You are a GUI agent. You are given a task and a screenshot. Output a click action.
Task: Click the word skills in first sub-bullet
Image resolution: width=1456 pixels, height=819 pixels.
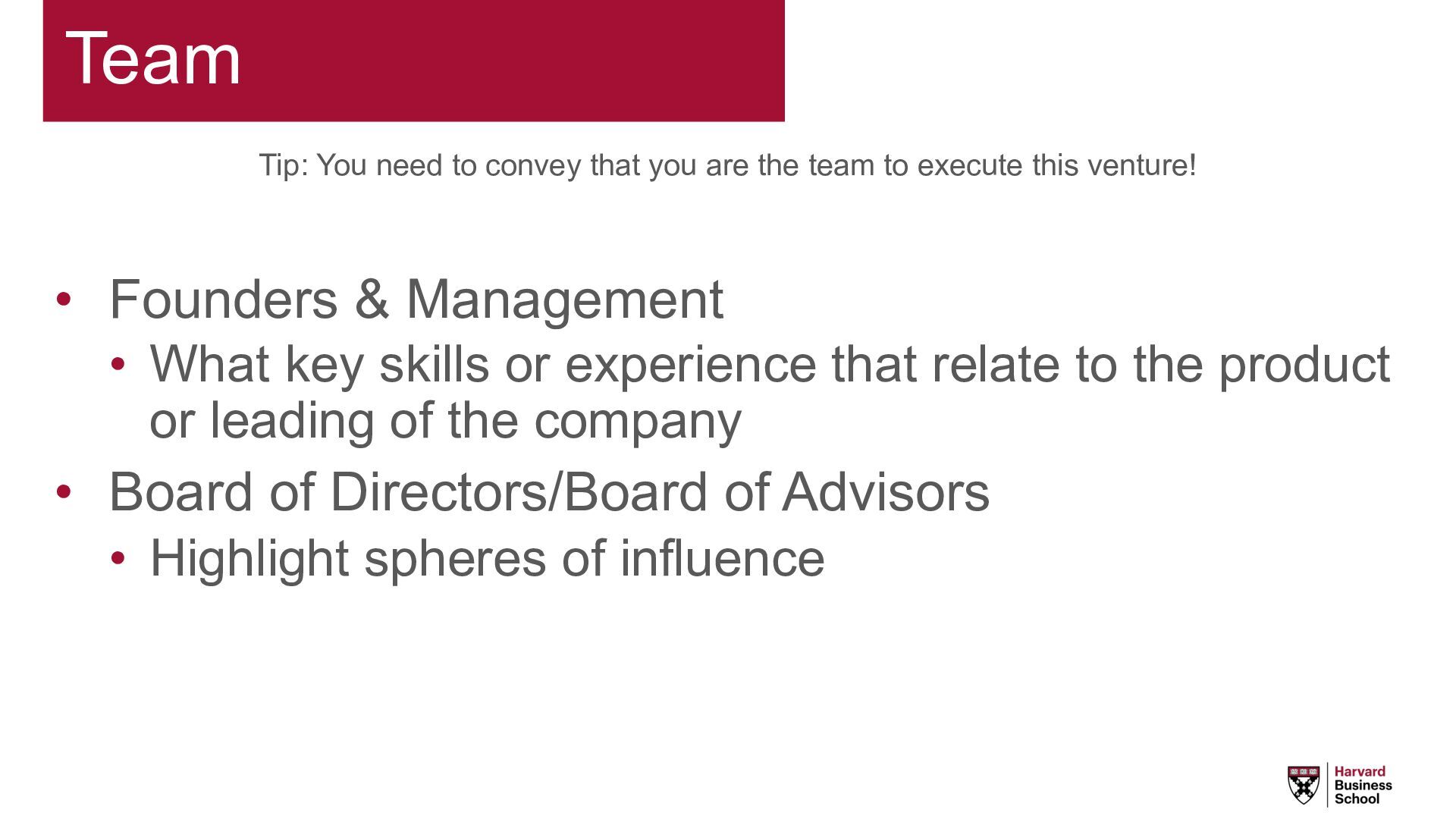coord(435,364)
